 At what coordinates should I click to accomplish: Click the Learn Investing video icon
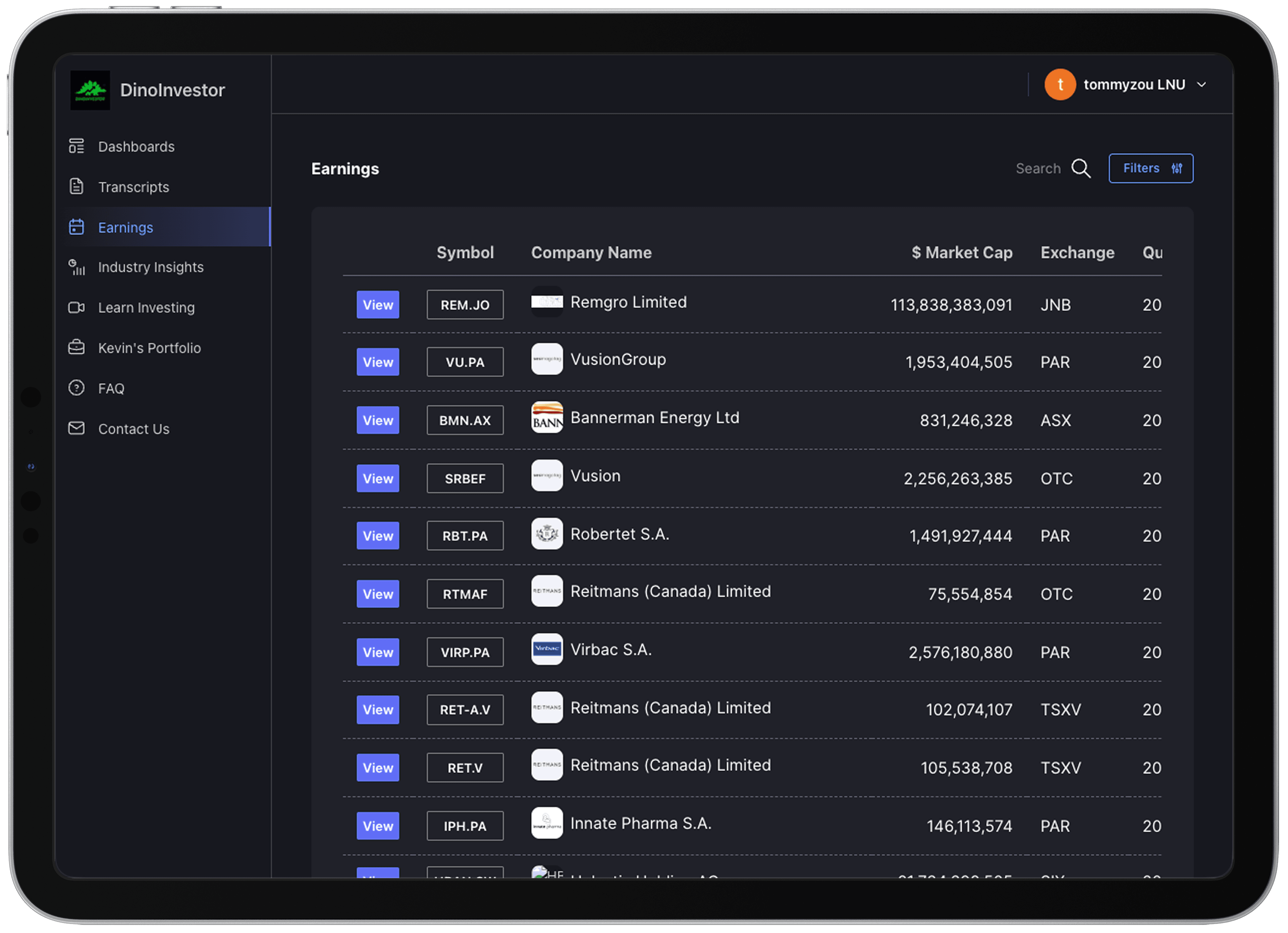[x=76, y=308]
